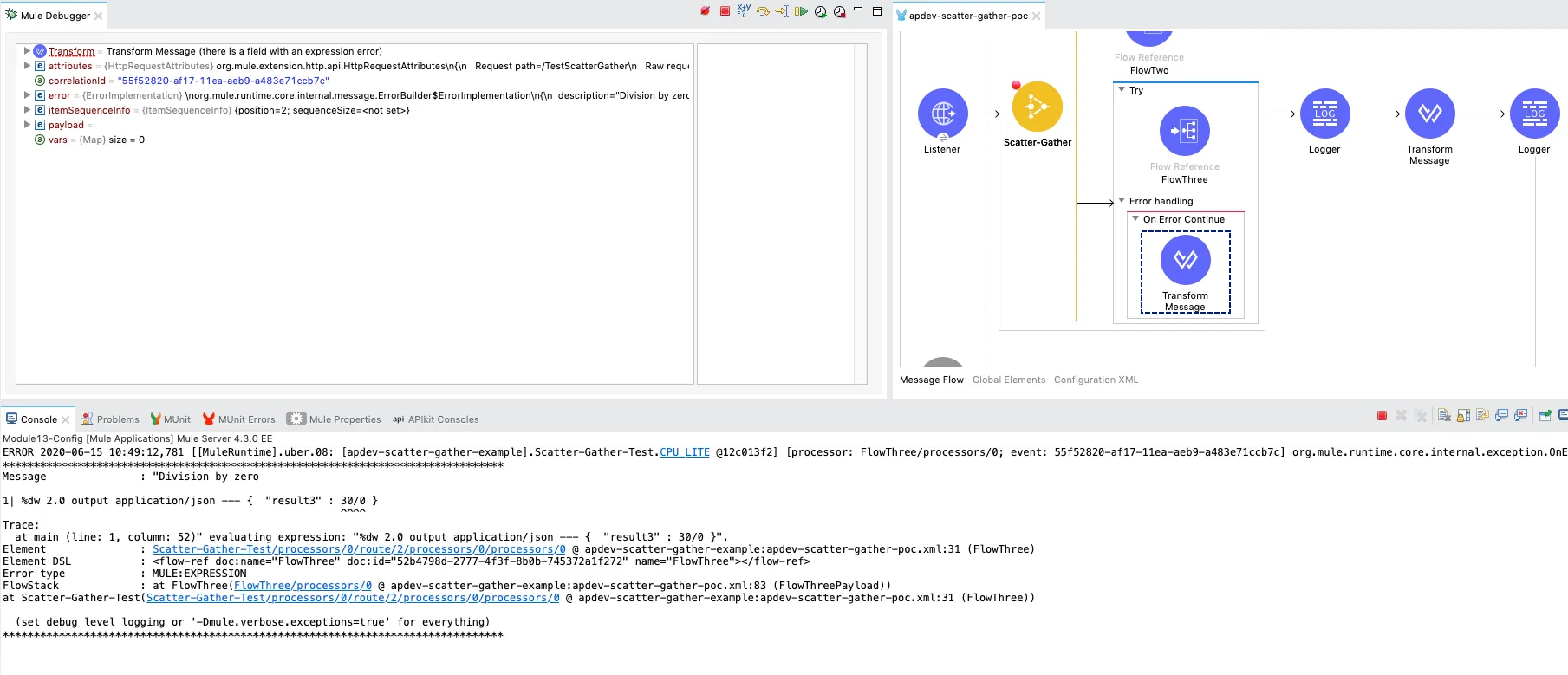Select the Listener component in canvas
Viewport: 1568px width, 675px height.
(943, 114)
